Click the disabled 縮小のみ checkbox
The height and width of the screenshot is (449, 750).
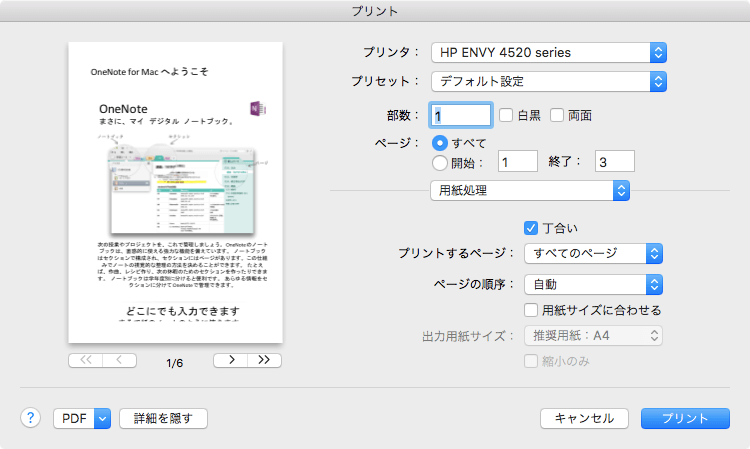(531, 361)
